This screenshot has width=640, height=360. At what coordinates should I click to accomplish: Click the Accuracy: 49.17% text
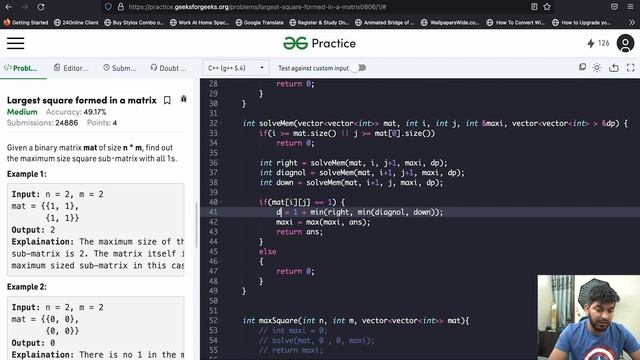tap(76, 112)
